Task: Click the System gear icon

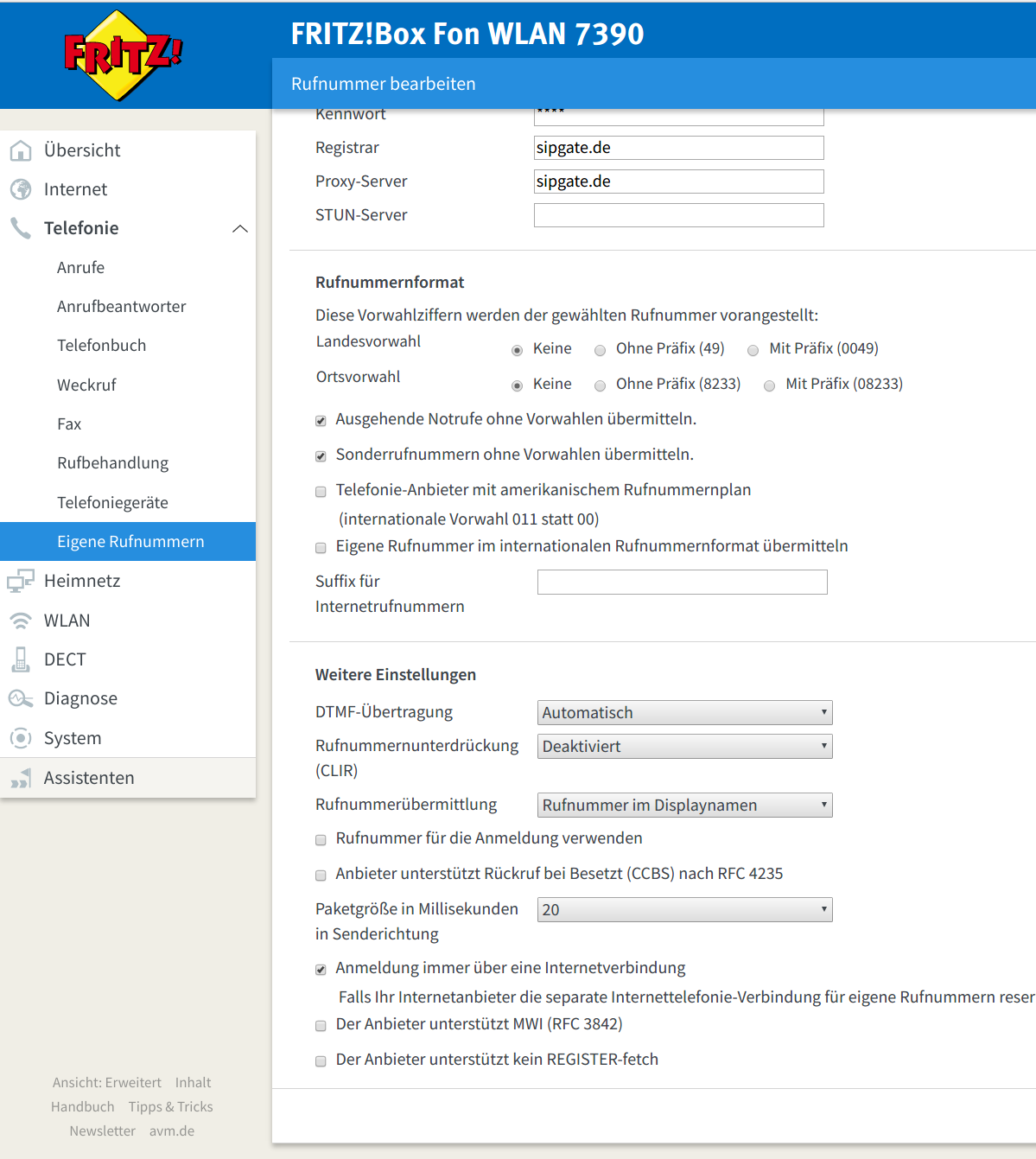Action: tap(21, 738)
